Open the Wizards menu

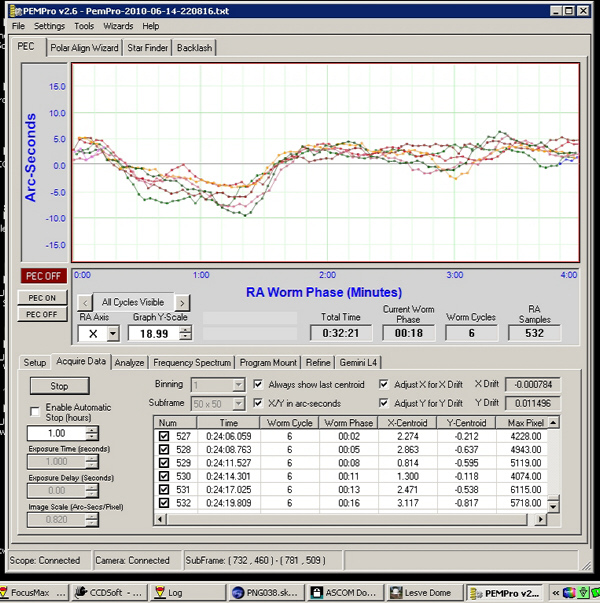point(118,26)
